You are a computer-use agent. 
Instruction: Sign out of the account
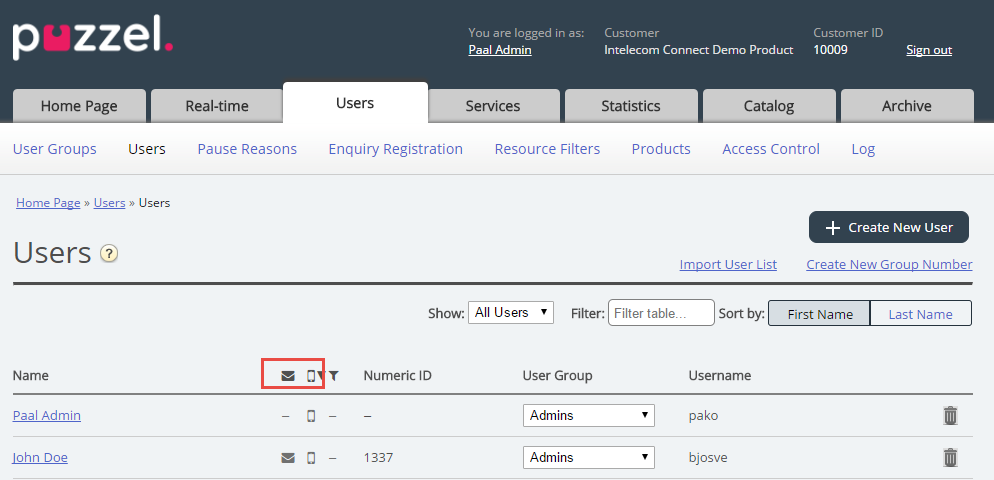pyautogui.click(x=929, y=50)
